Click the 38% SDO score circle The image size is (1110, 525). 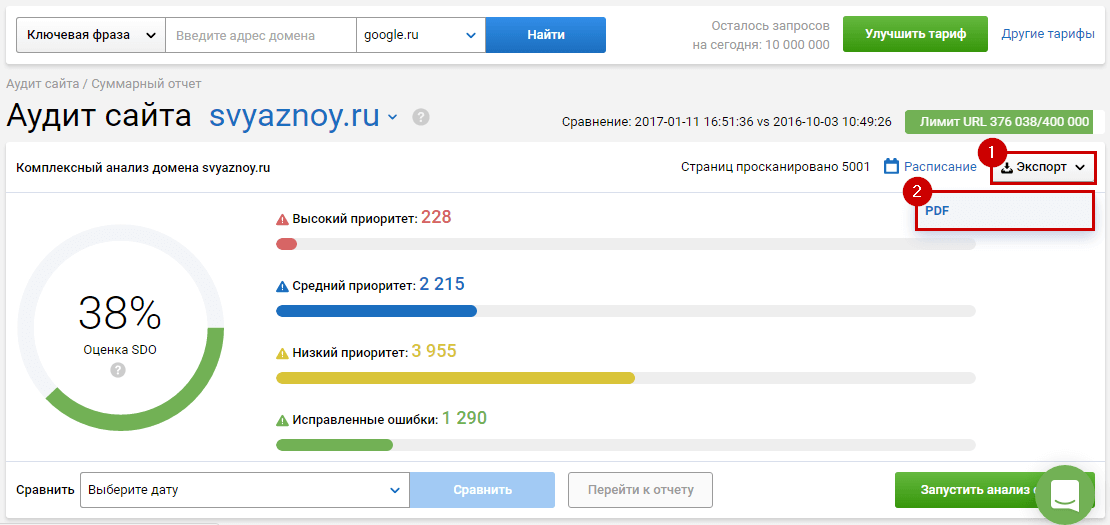(120, 328)
